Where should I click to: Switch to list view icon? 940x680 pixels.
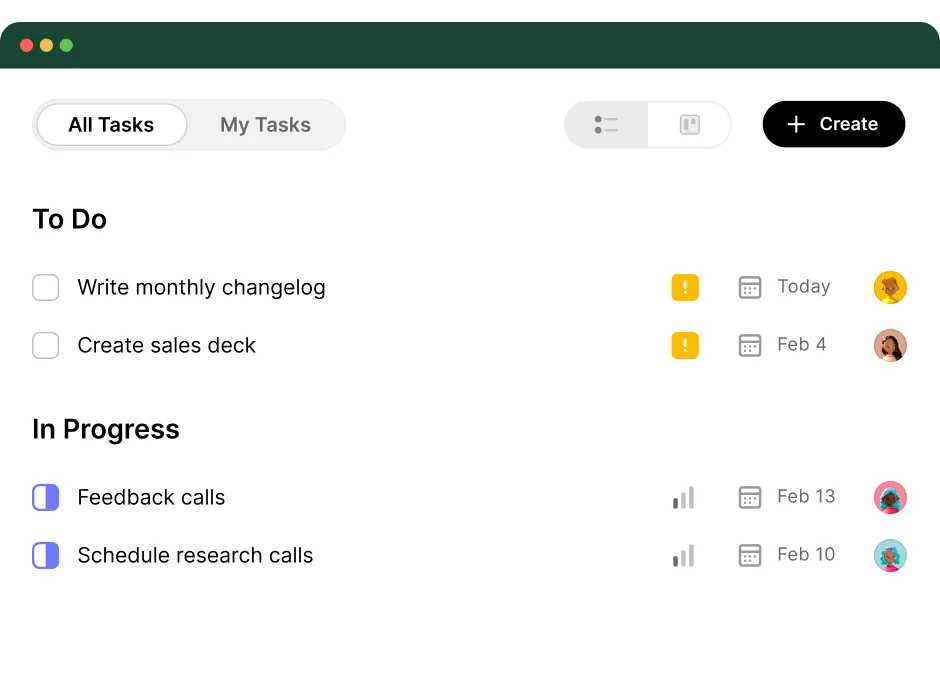[x=606, y=125]
